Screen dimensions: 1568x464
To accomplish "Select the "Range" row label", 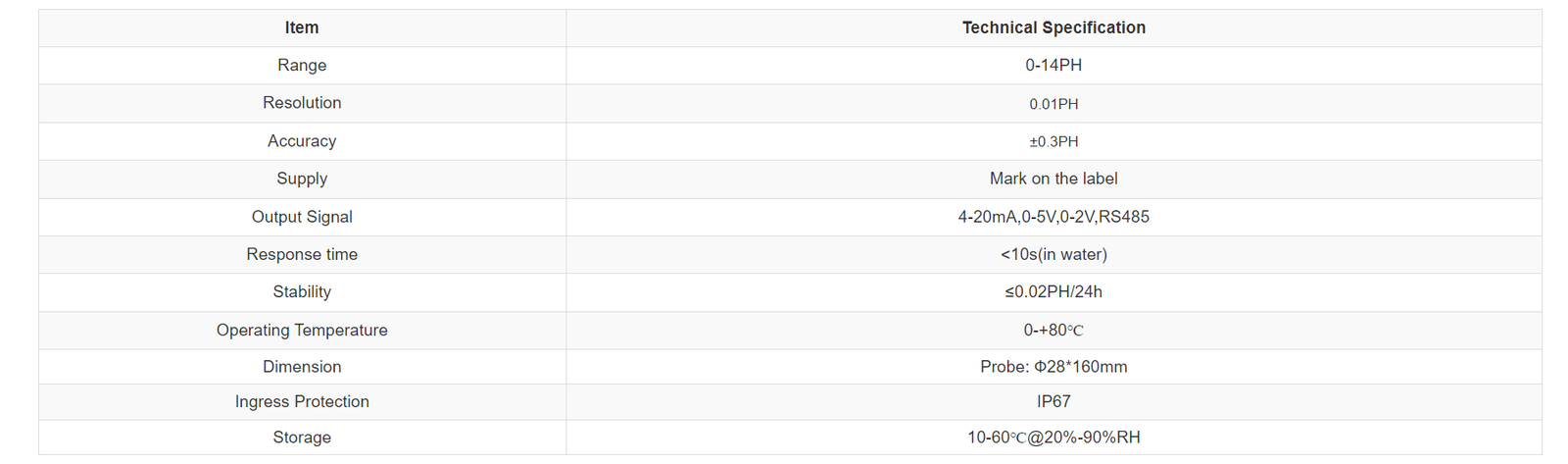I will (x=302, y=65).
